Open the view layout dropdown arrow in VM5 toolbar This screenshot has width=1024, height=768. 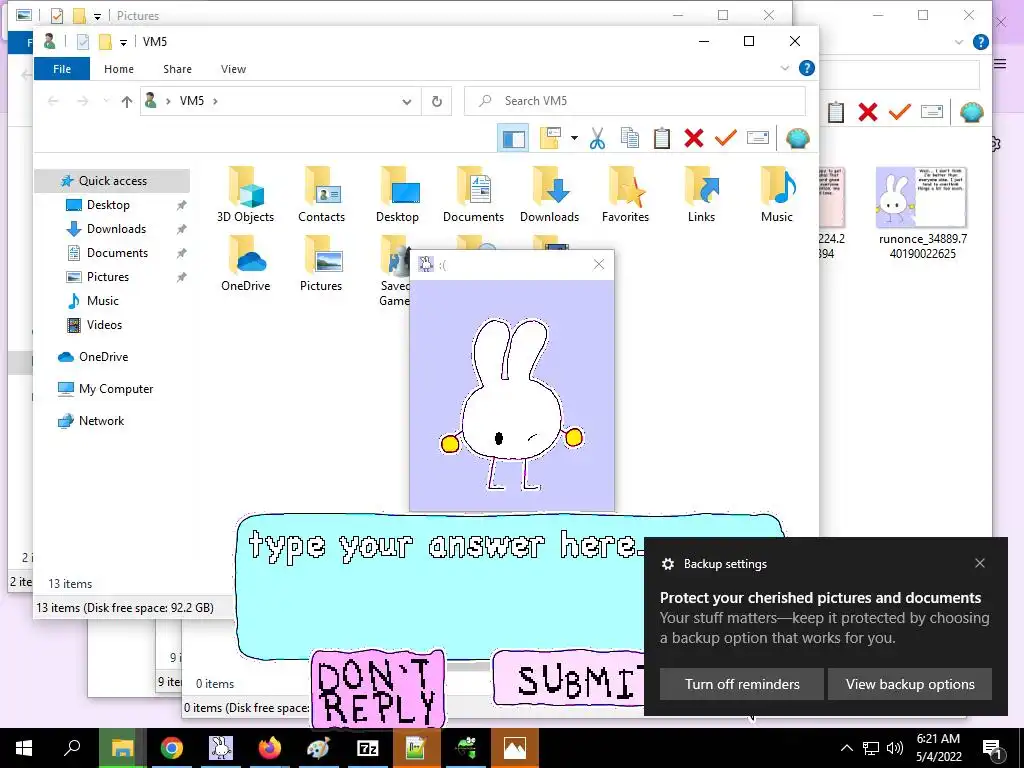574,138
